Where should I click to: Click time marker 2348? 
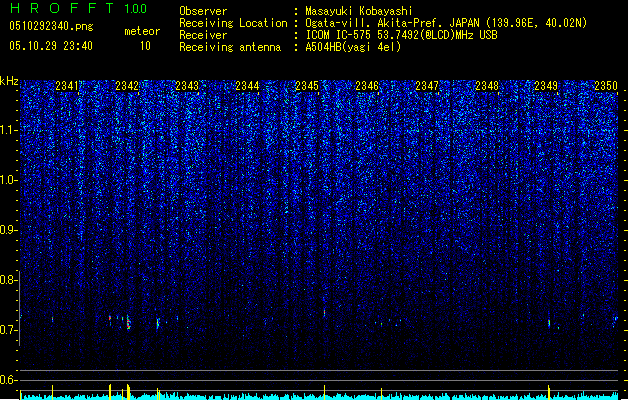487,86
